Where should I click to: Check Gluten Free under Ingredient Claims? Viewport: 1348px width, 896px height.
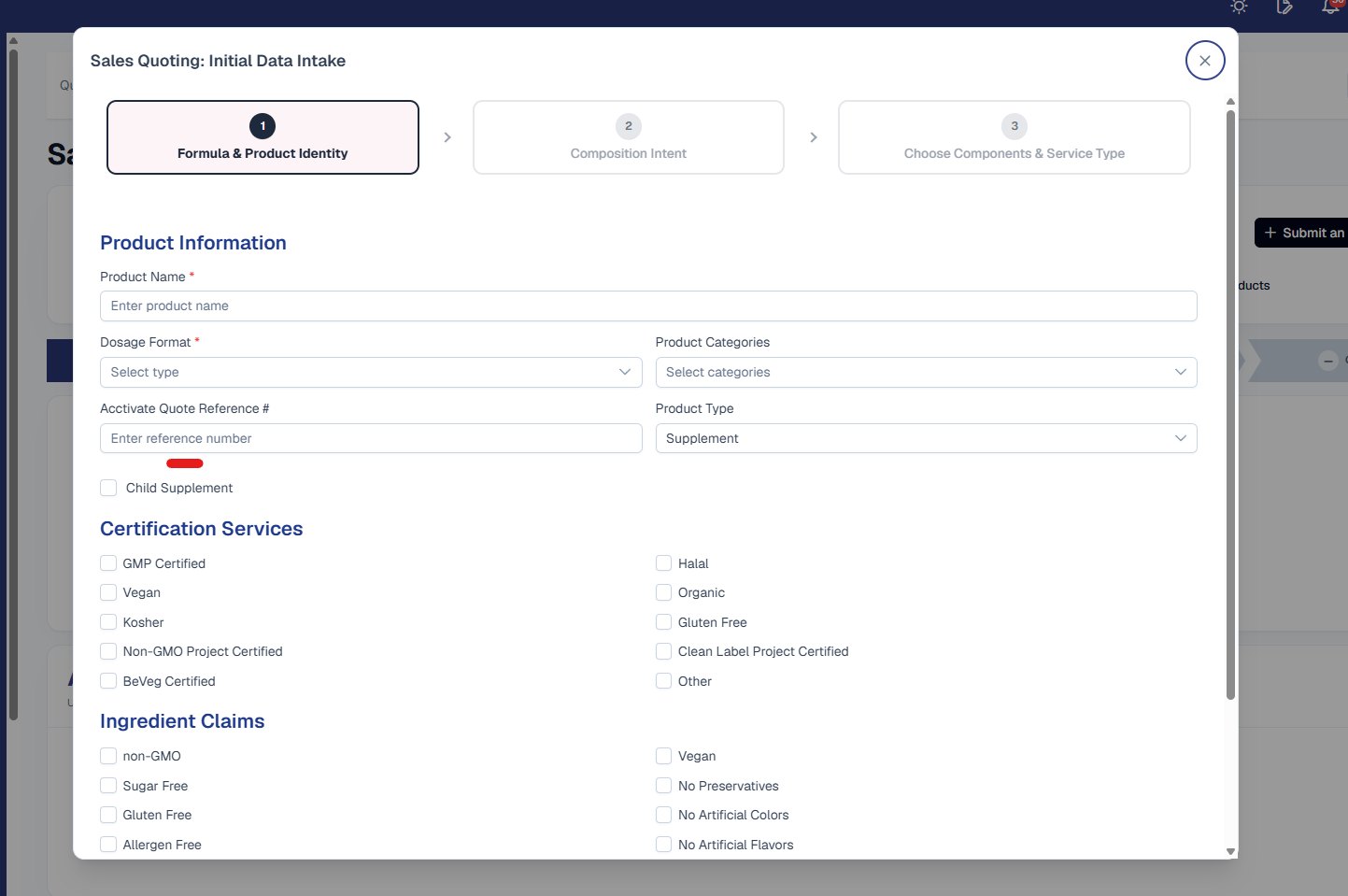[108, 815]
